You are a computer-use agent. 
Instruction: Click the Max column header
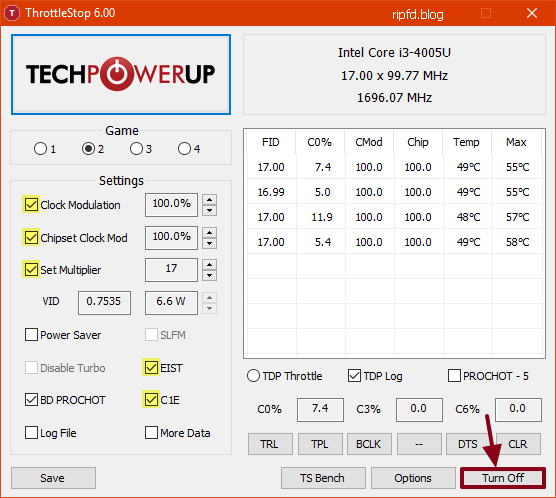pyautogui.click(x=516, y=142)
